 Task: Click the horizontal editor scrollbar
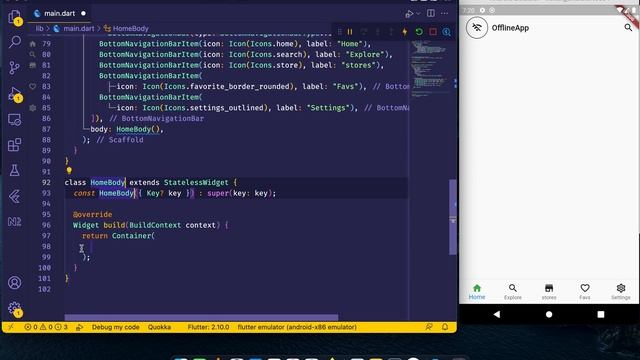pyautogui.click(x=201, y=317)
